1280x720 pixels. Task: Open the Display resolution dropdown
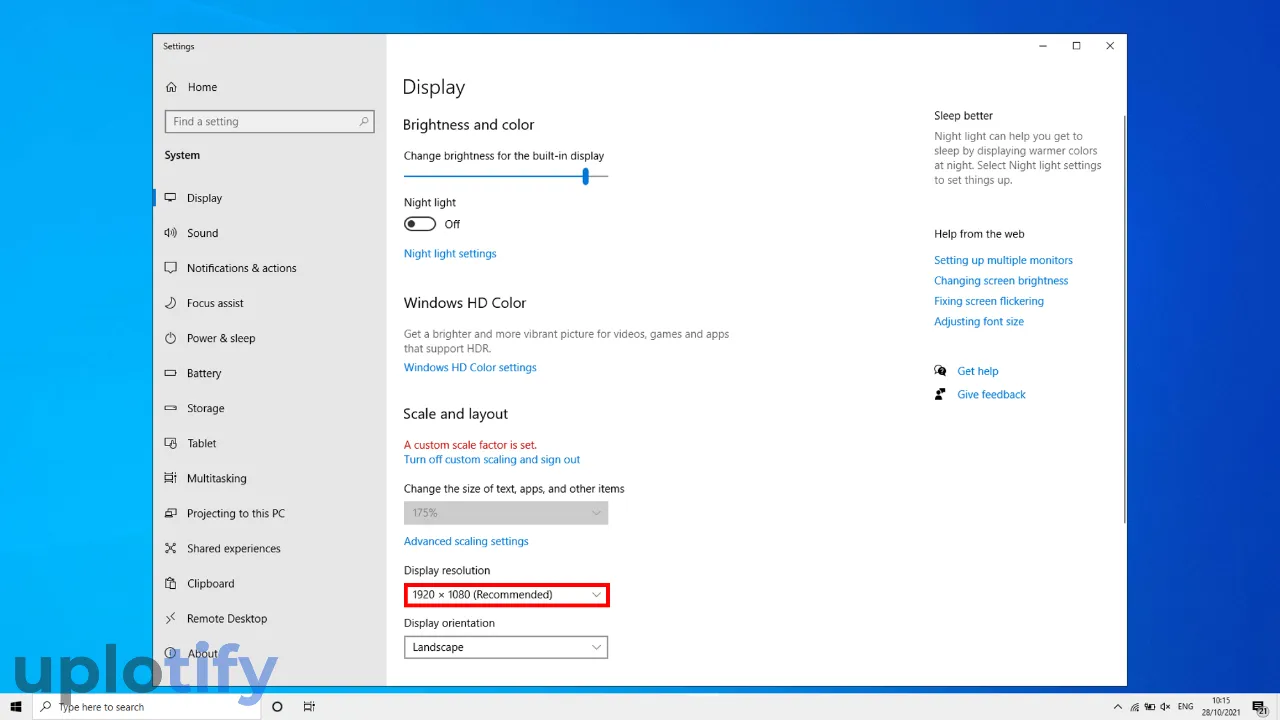506,595
